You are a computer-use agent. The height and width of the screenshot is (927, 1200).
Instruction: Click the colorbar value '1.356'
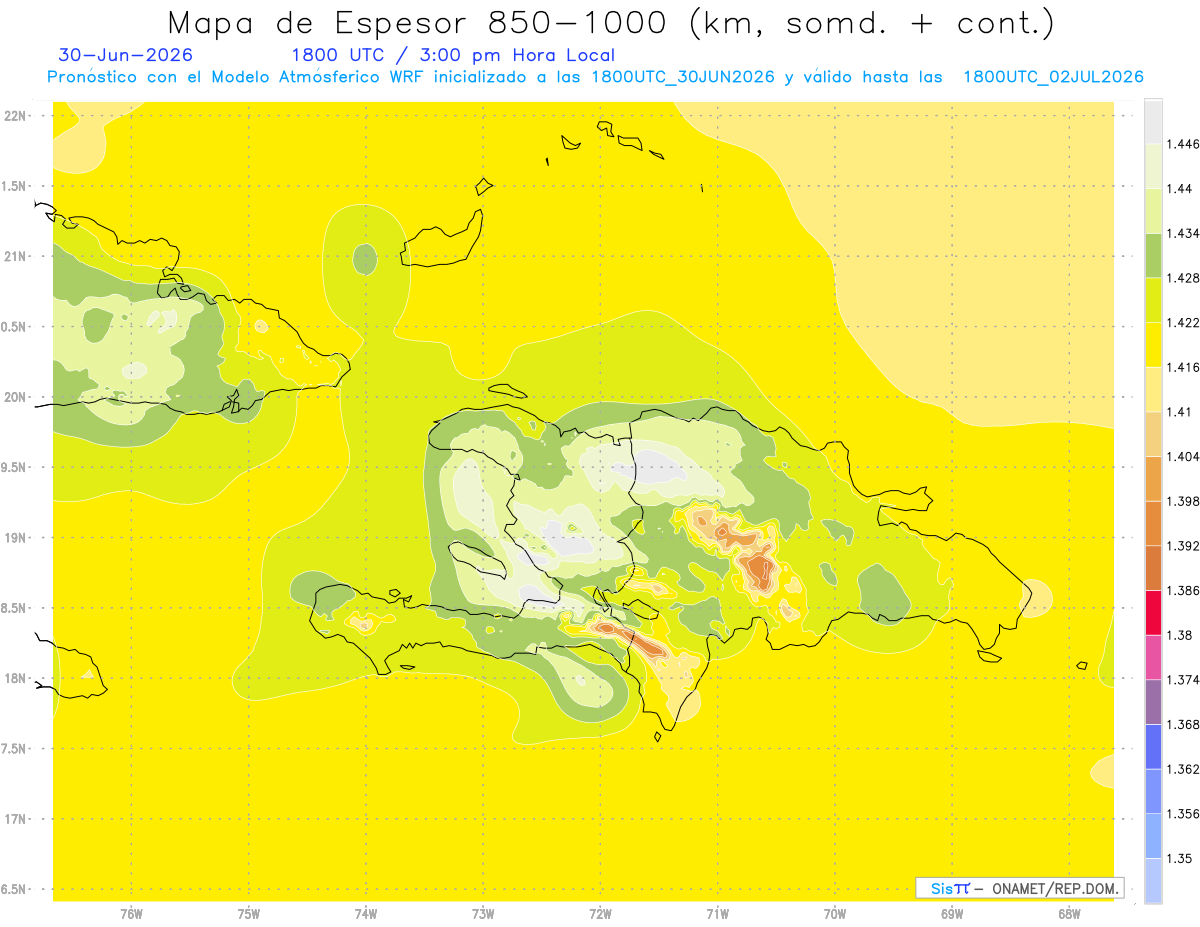coord(1185,815)
